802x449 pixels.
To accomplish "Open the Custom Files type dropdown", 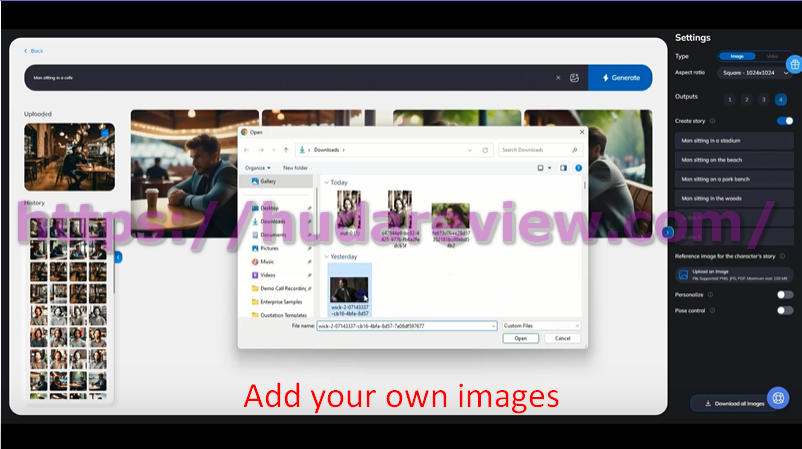I will coord(541,326).
